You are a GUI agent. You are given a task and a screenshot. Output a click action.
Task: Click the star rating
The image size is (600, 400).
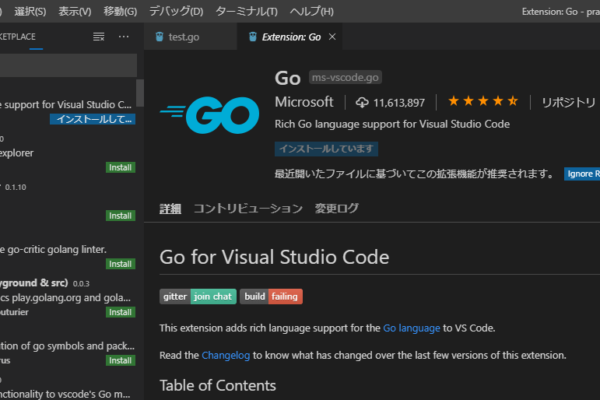(483, 101)
